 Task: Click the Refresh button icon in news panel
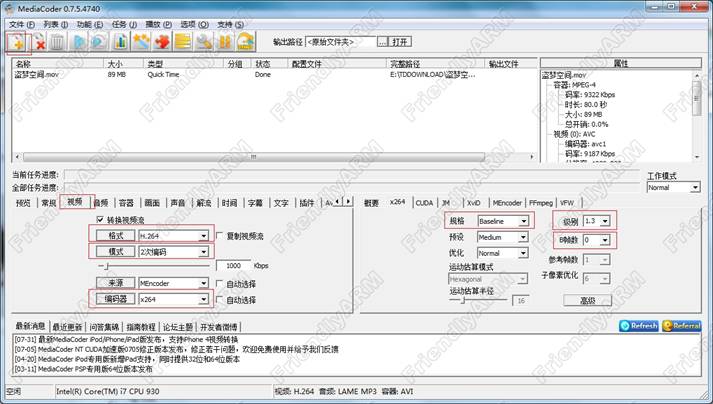(638, 326)
